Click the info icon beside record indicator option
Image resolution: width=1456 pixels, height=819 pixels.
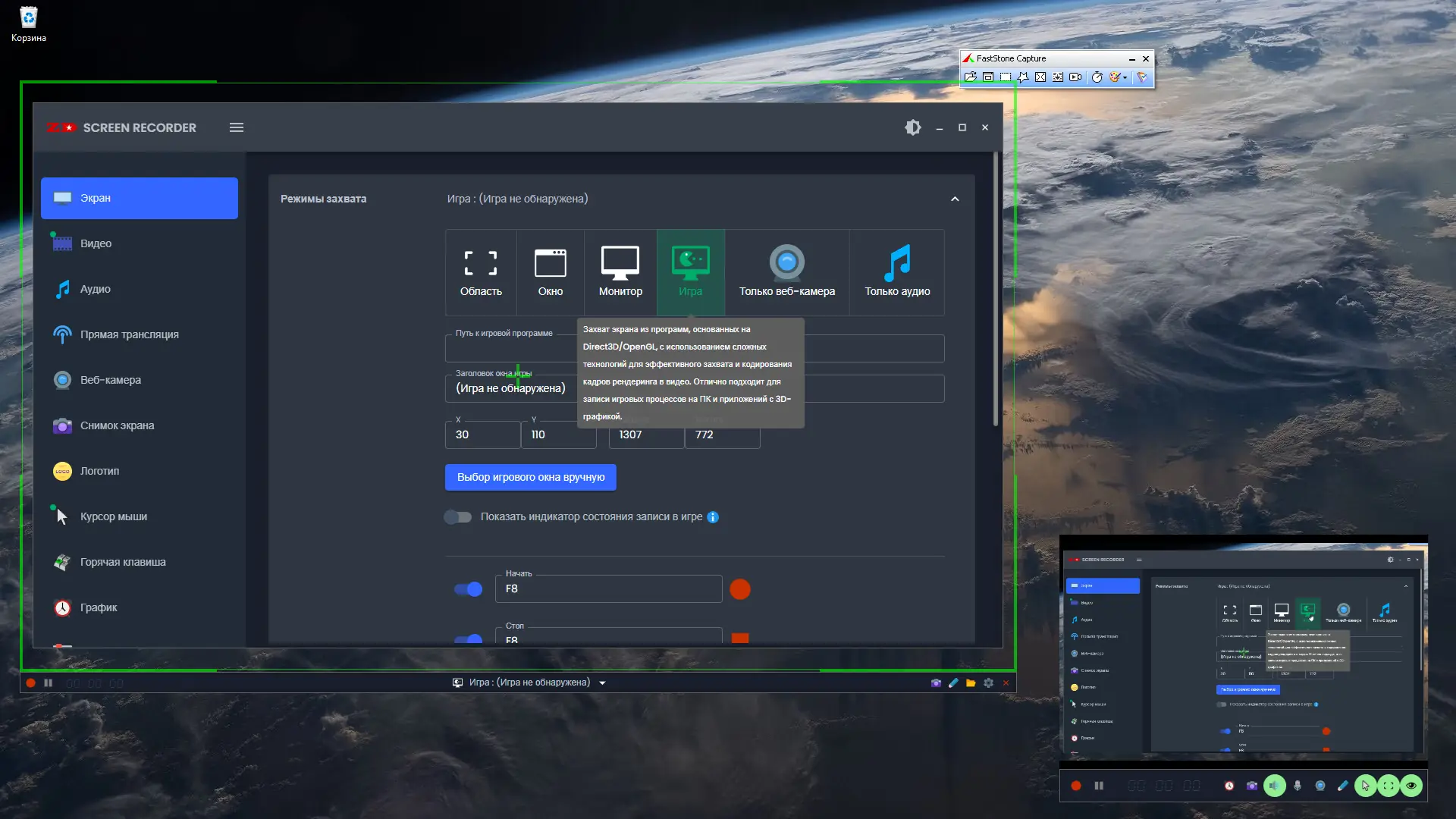click(713, 517)
